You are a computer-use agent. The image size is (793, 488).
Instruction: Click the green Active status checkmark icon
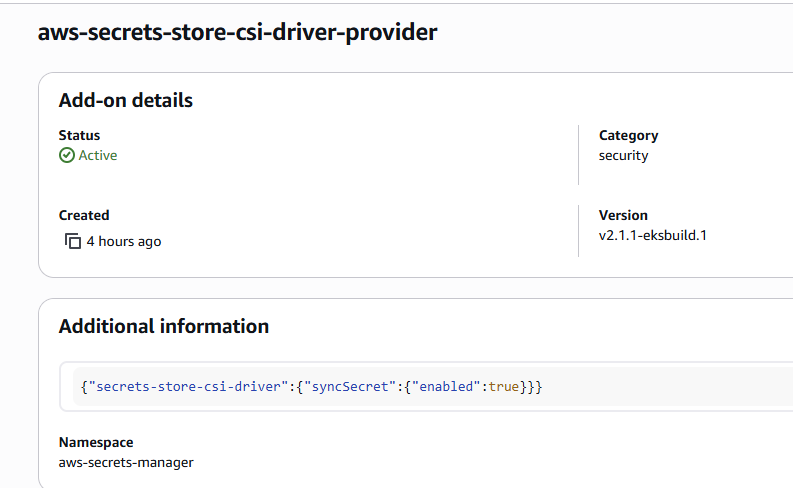pos(67,155)
